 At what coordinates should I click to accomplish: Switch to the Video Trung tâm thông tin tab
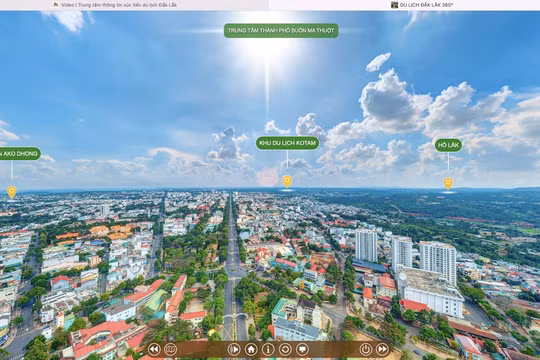[115, 5]
